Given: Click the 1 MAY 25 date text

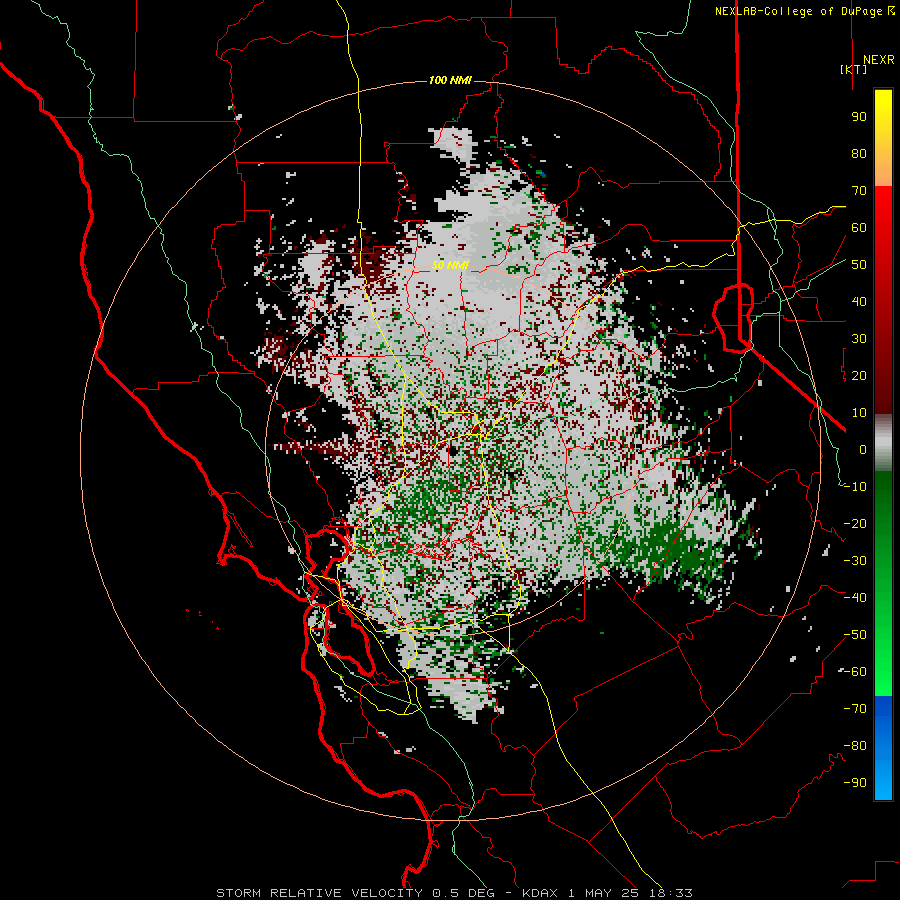Looking at the screenshot, I should (603, 893).
